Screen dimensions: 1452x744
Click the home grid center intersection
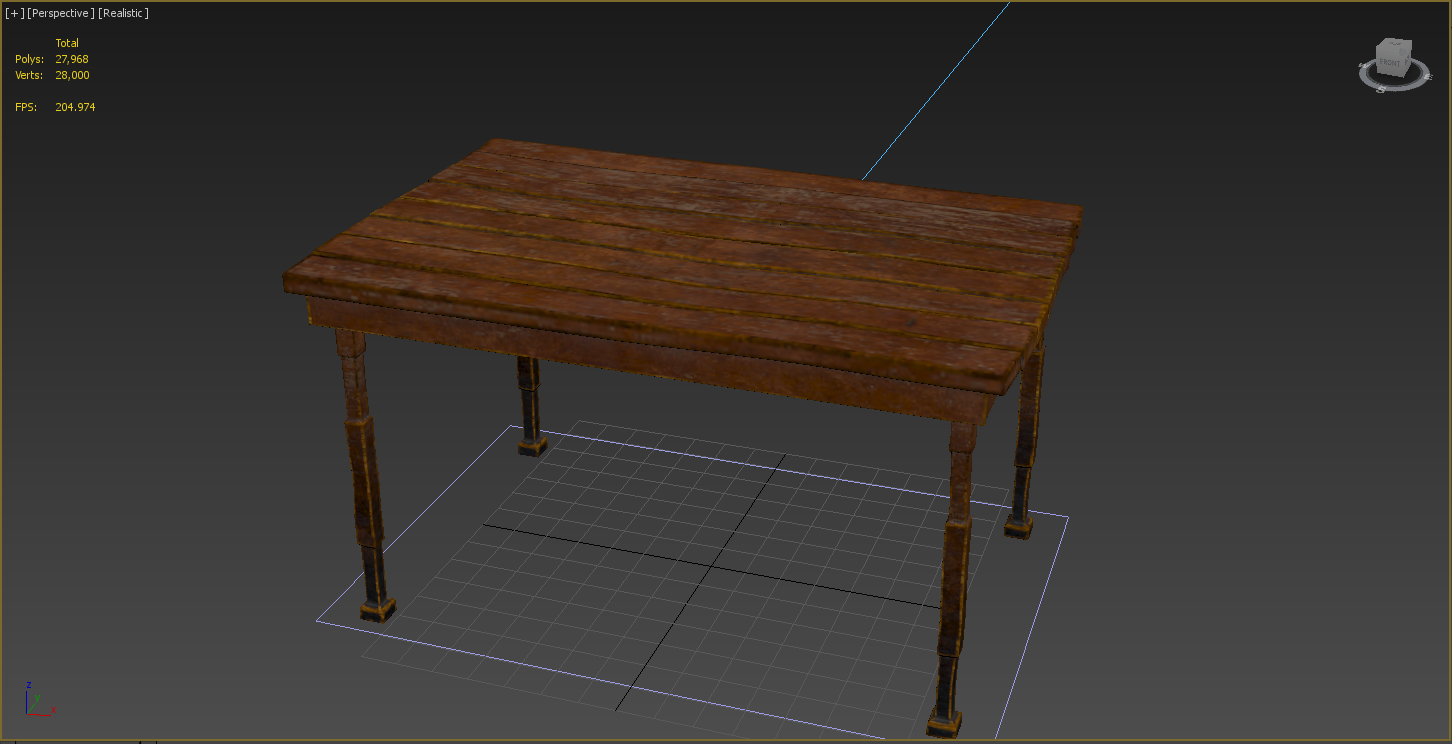712,564
